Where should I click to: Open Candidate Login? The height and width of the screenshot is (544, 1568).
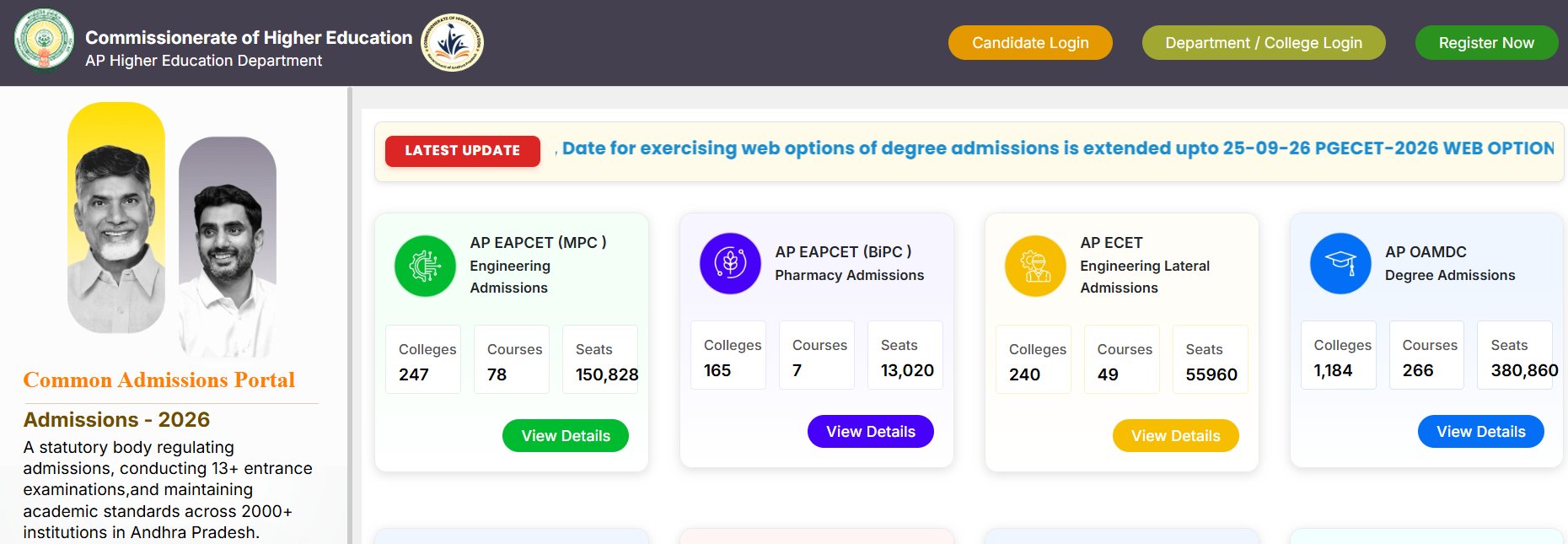1030,43
